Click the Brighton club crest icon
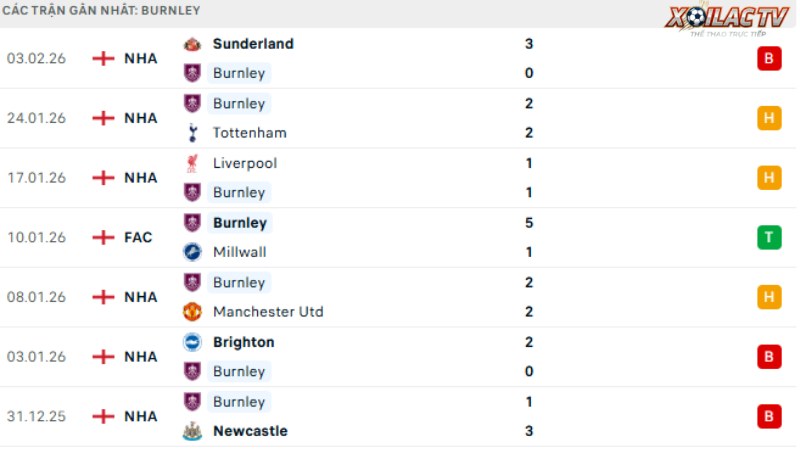Screen dimensions: 800x450 (x=192, y=342)
